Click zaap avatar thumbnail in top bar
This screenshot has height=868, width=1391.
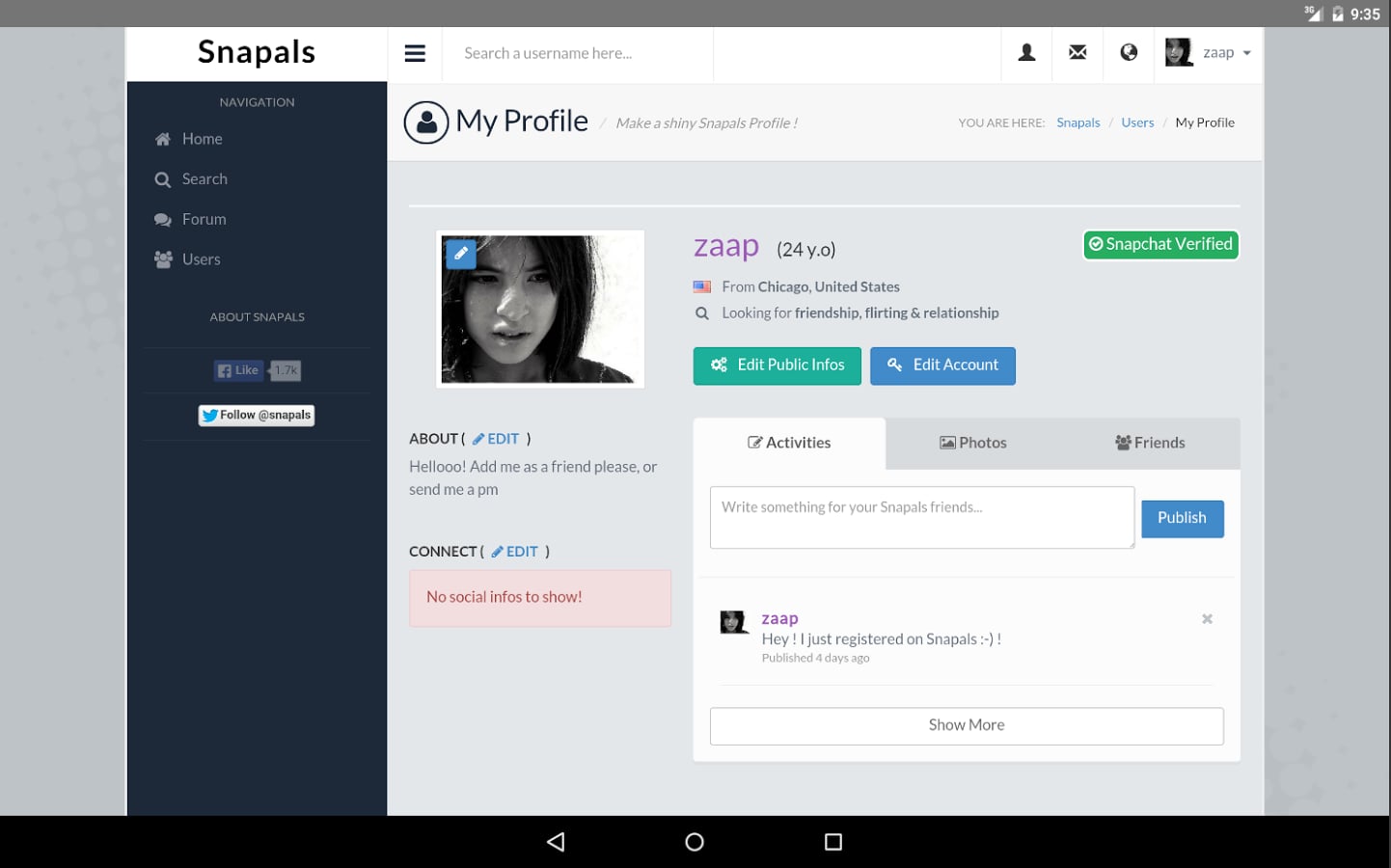1179,52
